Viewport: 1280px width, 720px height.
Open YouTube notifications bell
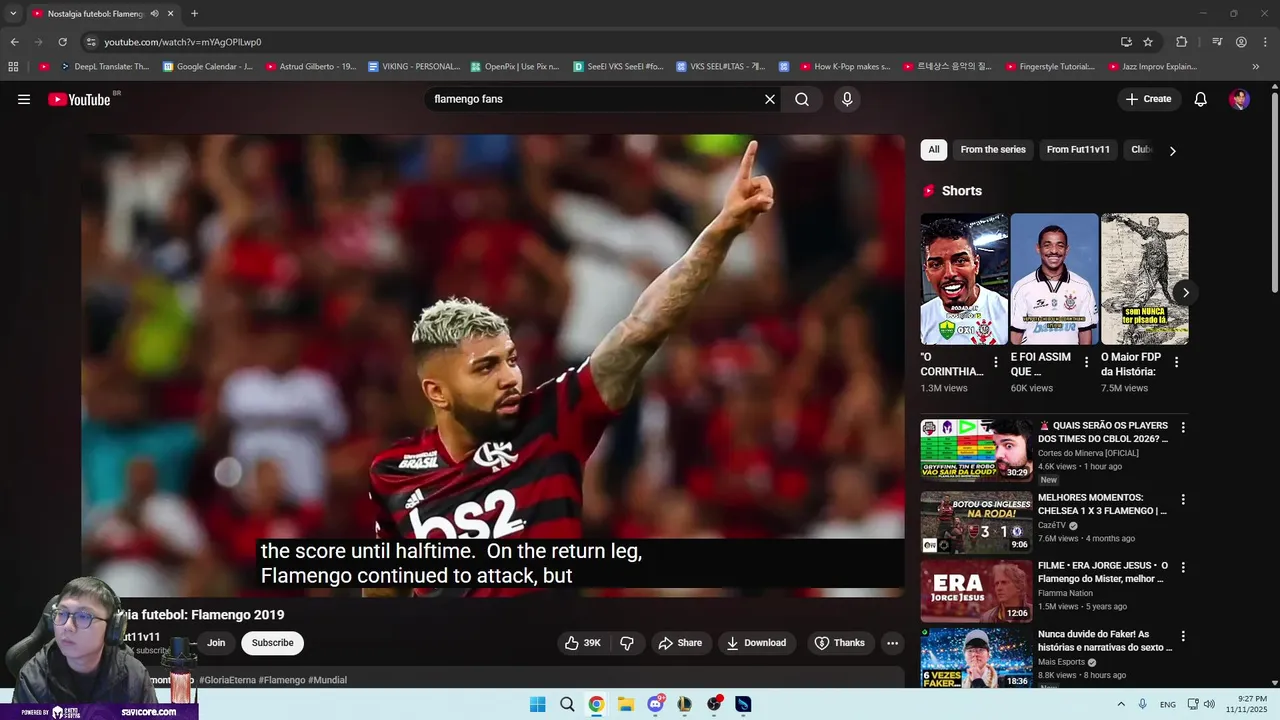coord(1201,99)
